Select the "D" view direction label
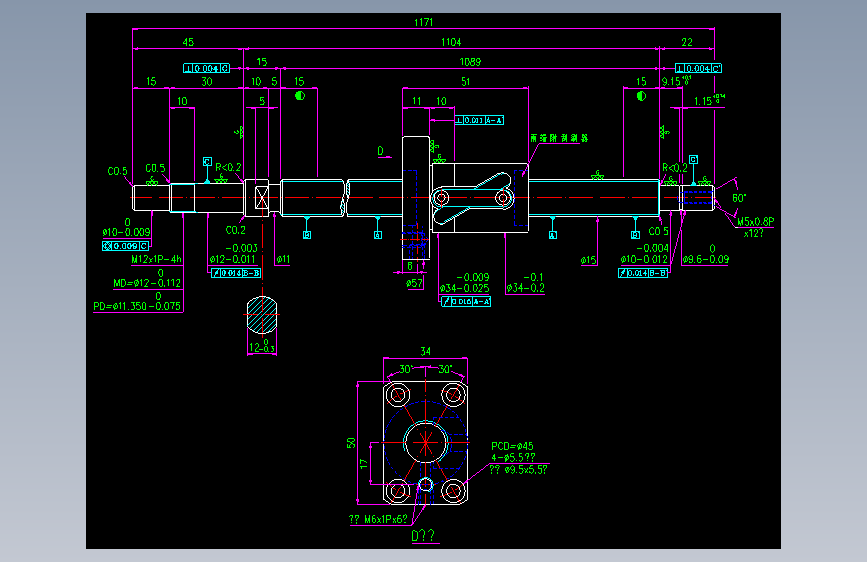This screenshot has width=867, height=562. [380, 150]
